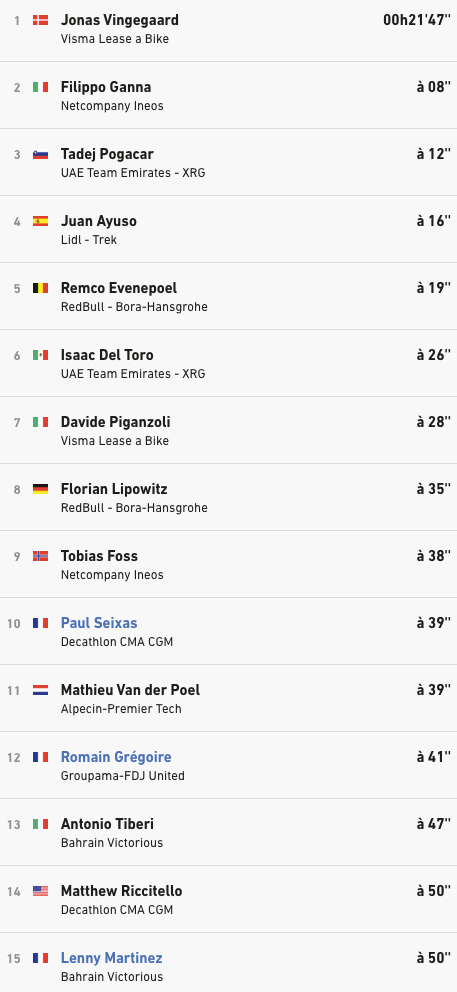The width and height of the screenshot is (457, 992).
Task: Click the Mexican flag beside Isaac Del Toro
Action: [x=41, y=356]
